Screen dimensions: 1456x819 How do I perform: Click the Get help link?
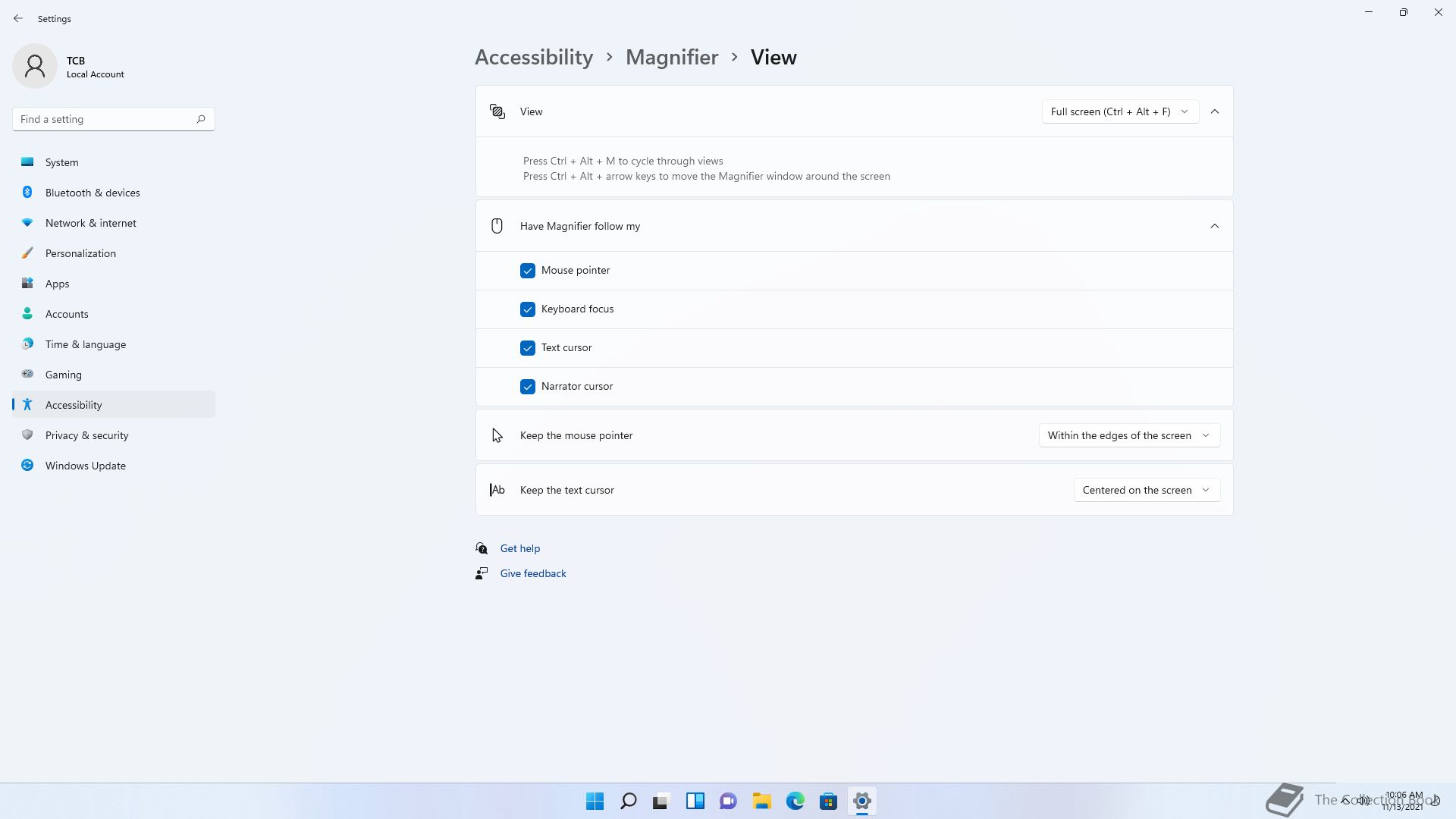coord(520,548)
